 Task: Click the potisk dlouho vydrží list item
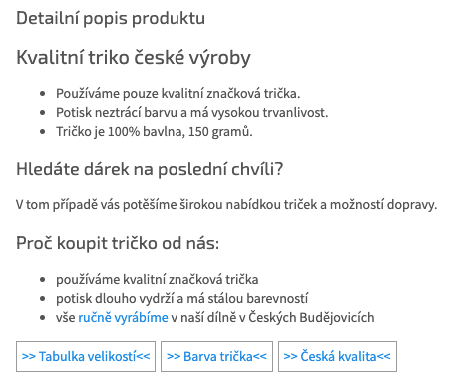tap(182, 298)
